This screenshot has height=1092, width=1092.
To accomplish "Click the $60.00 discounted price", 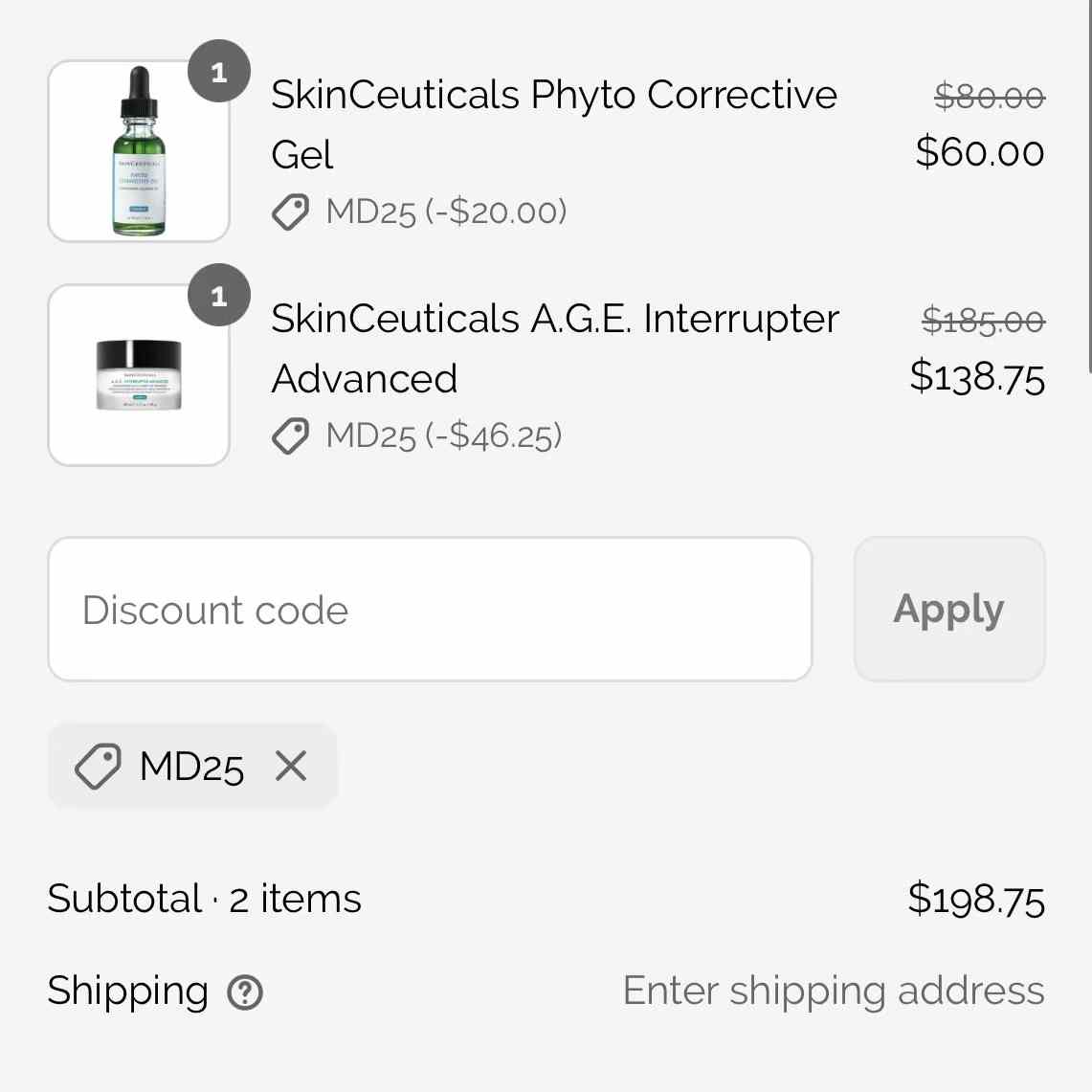I will [980, 151].
